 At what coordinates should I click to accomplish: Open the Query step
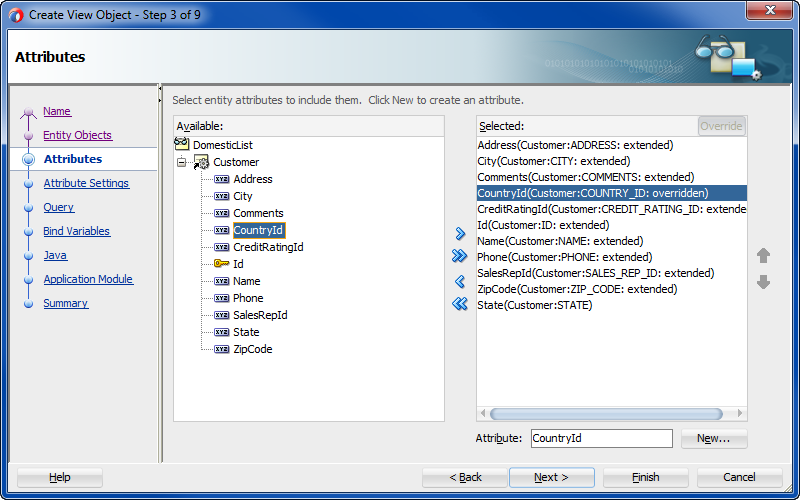[x=59, y=207]
